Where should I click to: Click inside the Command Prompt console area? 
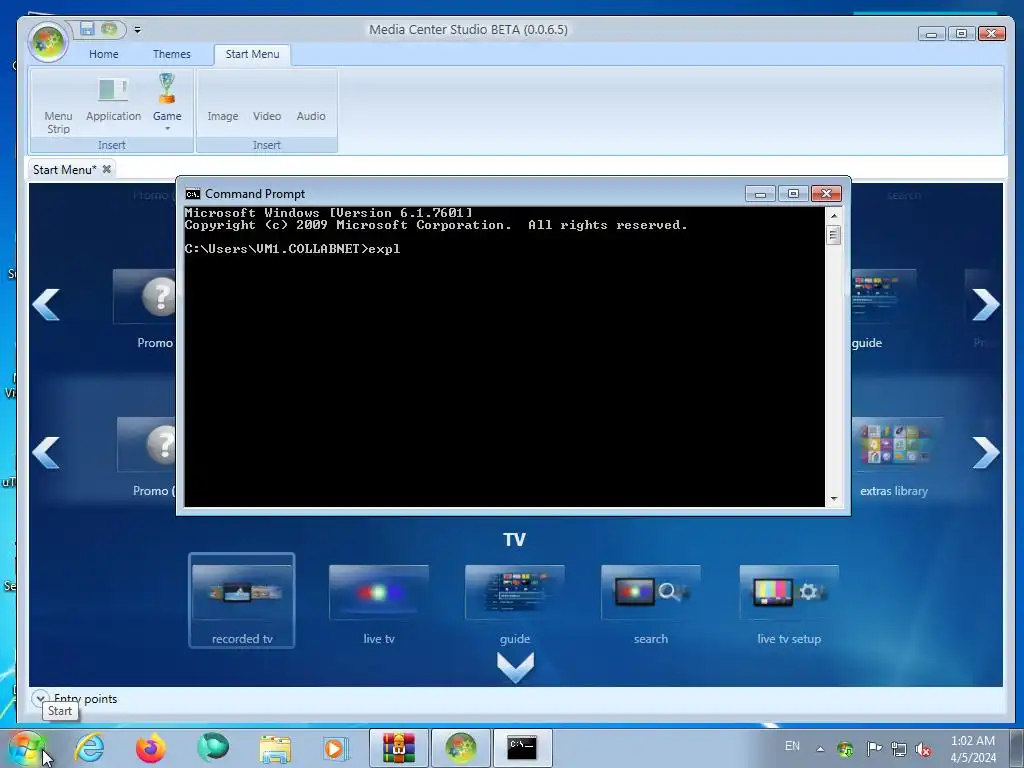click(x=504, y=356)
